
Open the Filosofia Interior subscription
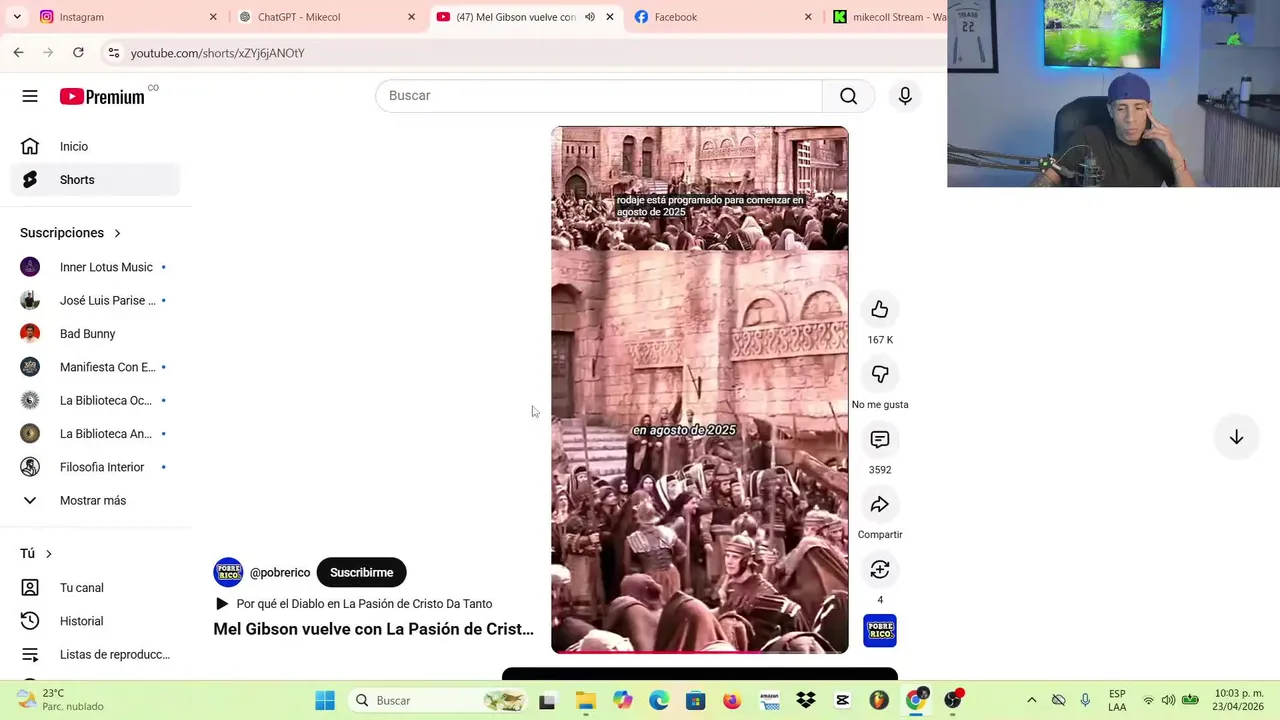click(x=94, y=467)
